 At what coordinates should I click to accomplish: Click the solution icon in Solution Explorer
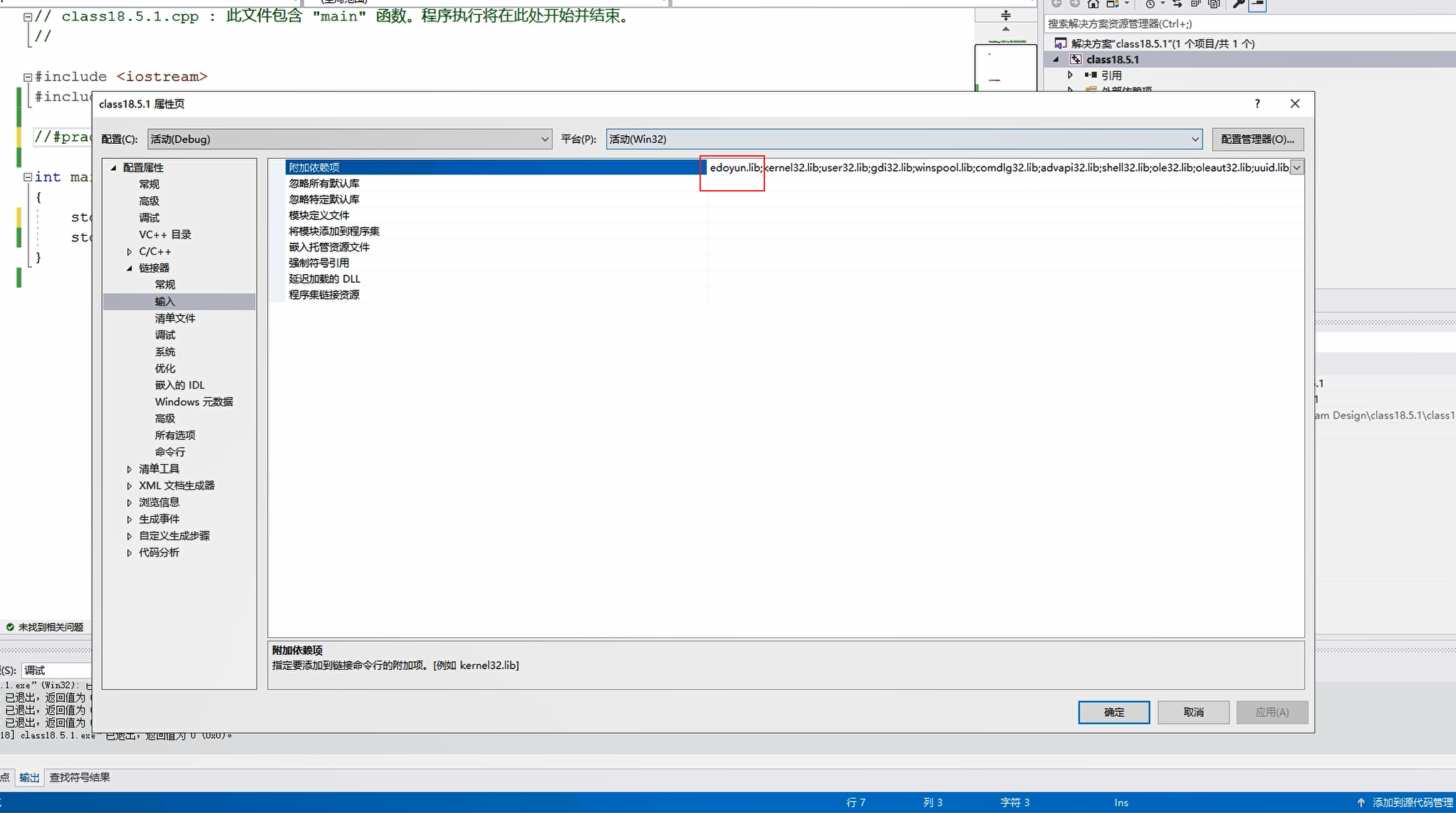[x=1061, y=43]
